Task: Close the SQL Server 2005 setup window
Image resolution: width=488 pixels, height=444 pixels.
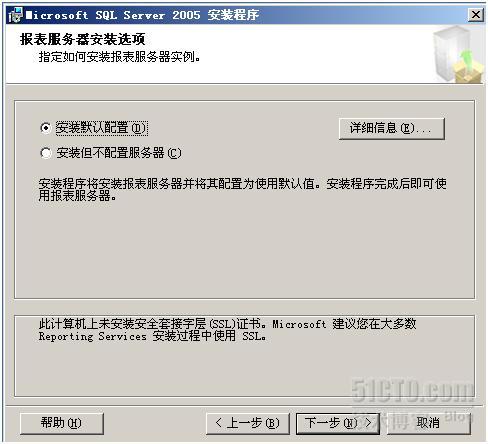Action: click(x=475, y=15)
